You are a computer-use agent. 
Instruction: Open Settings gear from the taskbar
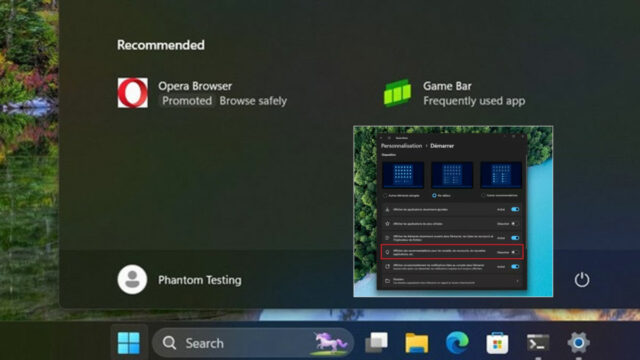point(578,342)
